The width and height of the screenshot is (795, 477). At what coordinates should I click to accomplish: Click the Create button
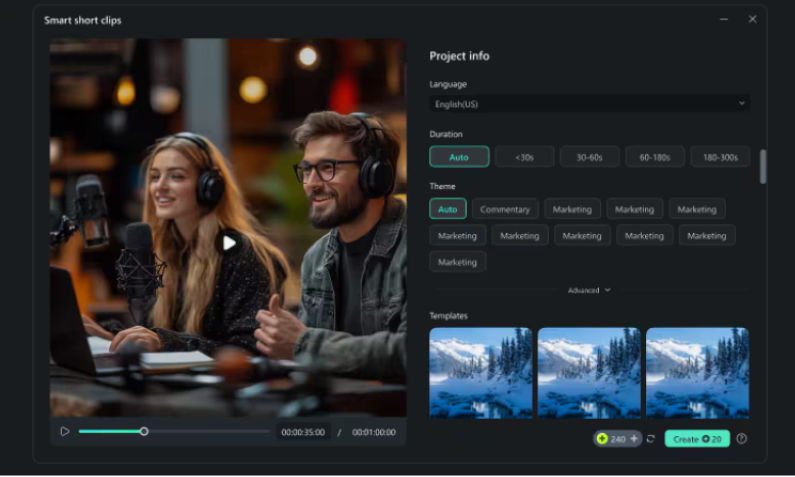click(697, 439)
